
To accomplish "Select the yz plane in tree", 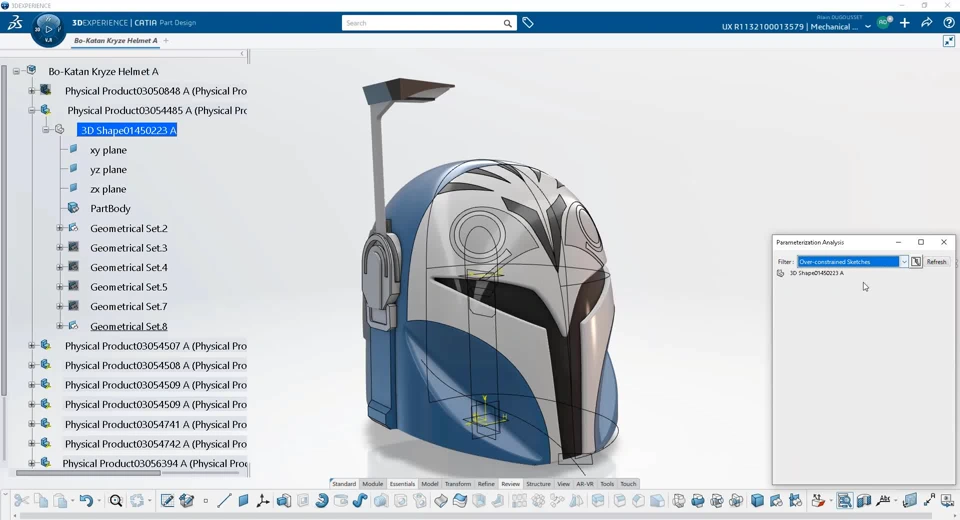I will (108, 169).
